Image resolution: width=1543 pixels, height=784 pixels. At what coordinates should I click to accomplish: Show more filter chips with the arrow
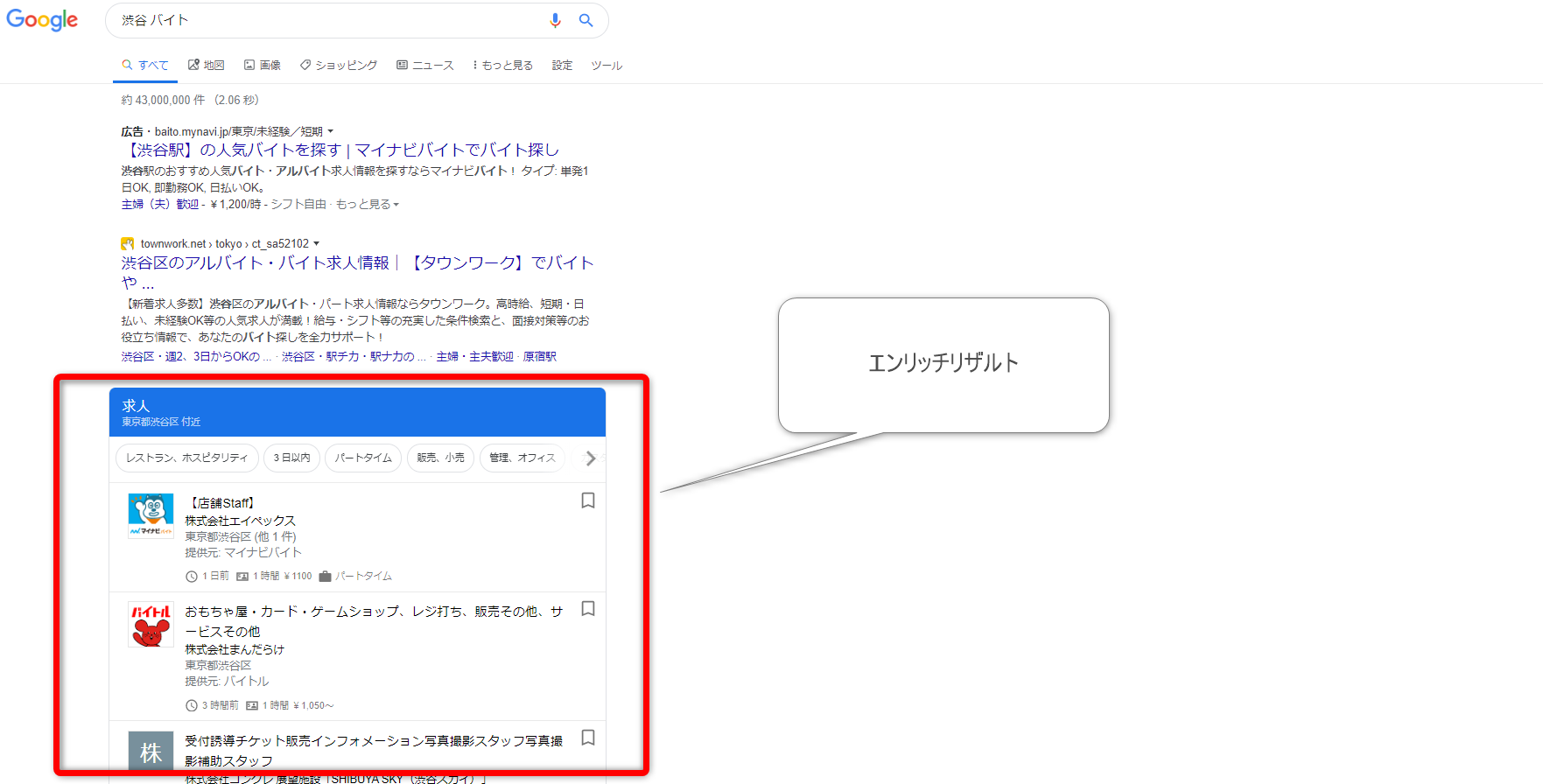(592, 458)
